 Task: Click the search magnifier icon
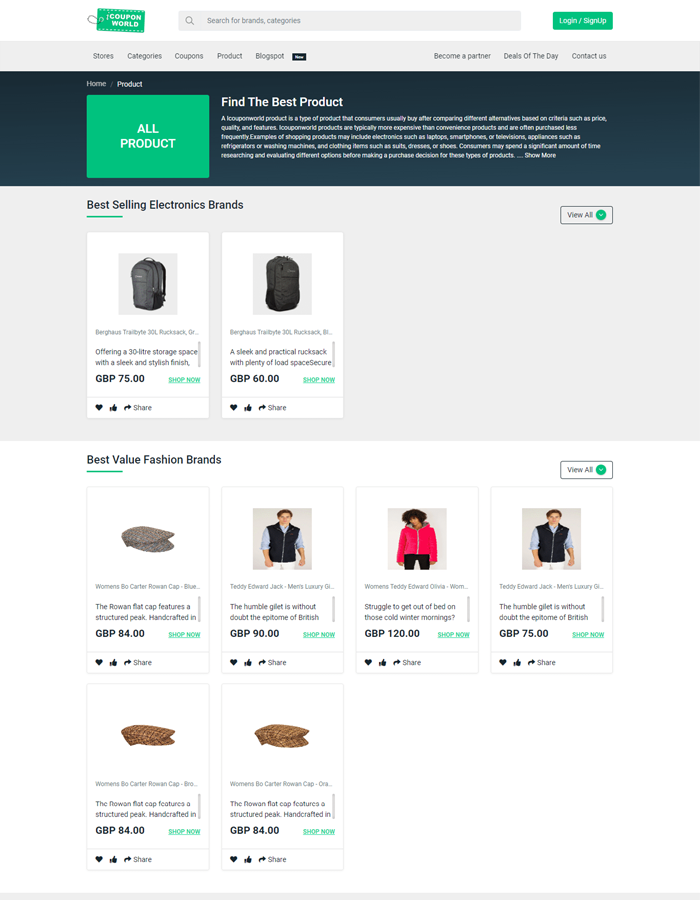[189, 21]
